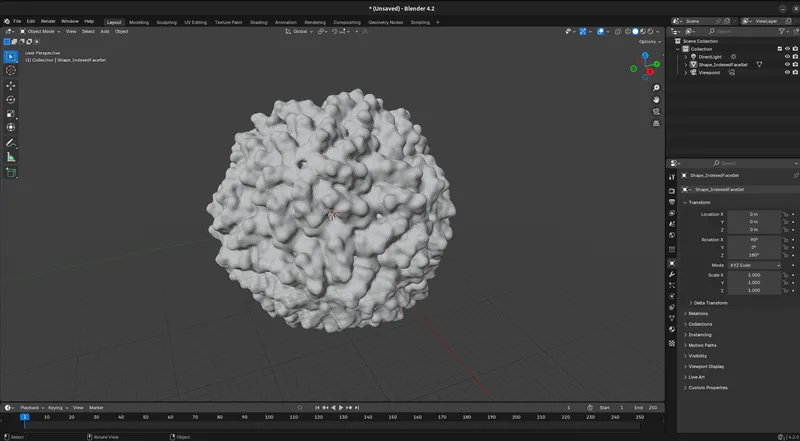This screenshot has height=441, width=800.
Task: Select the Measure tool
Action: tap(11, 157)
